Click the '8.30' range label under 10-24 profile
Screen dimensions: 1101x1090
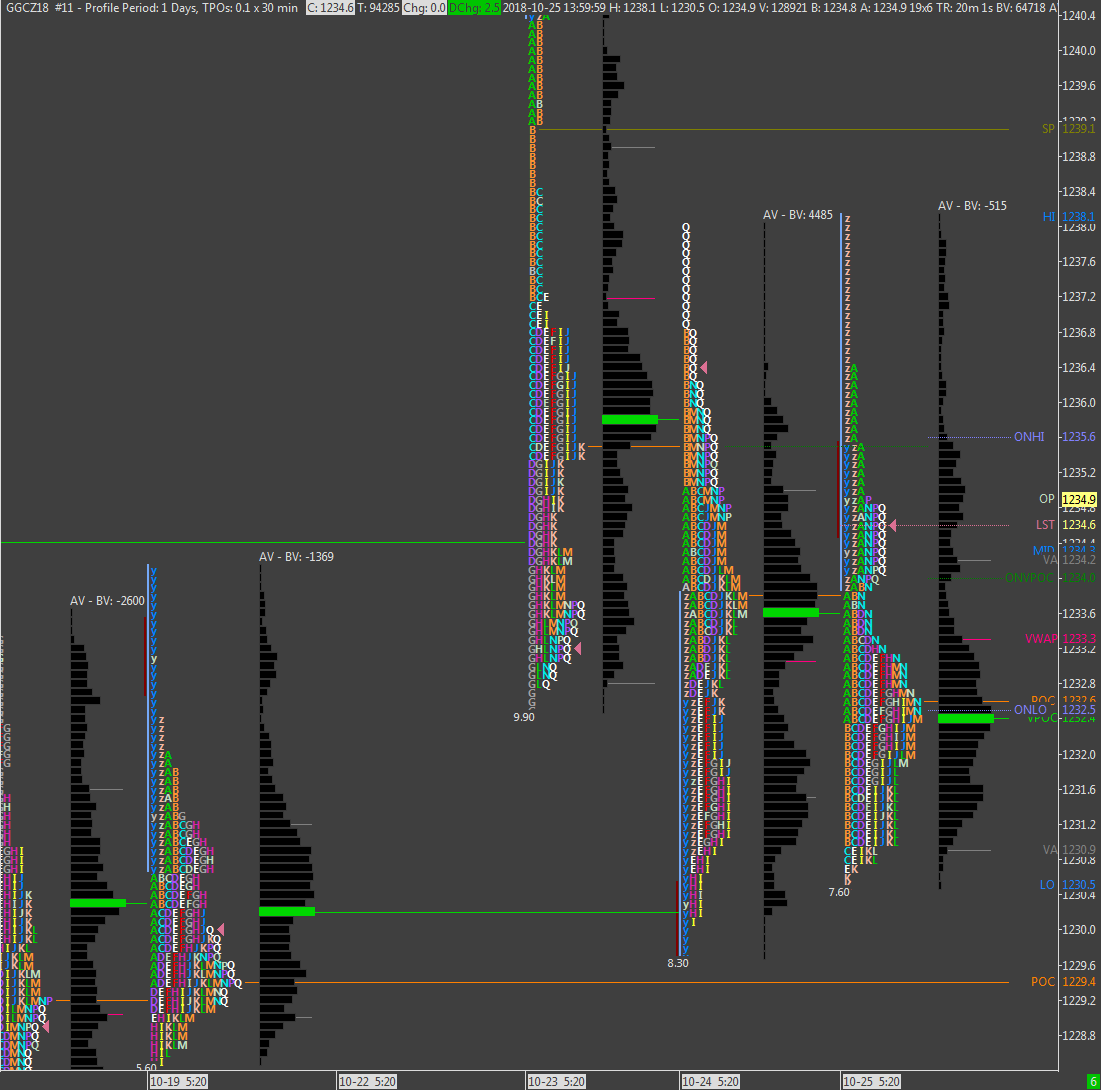pos(678,964)
